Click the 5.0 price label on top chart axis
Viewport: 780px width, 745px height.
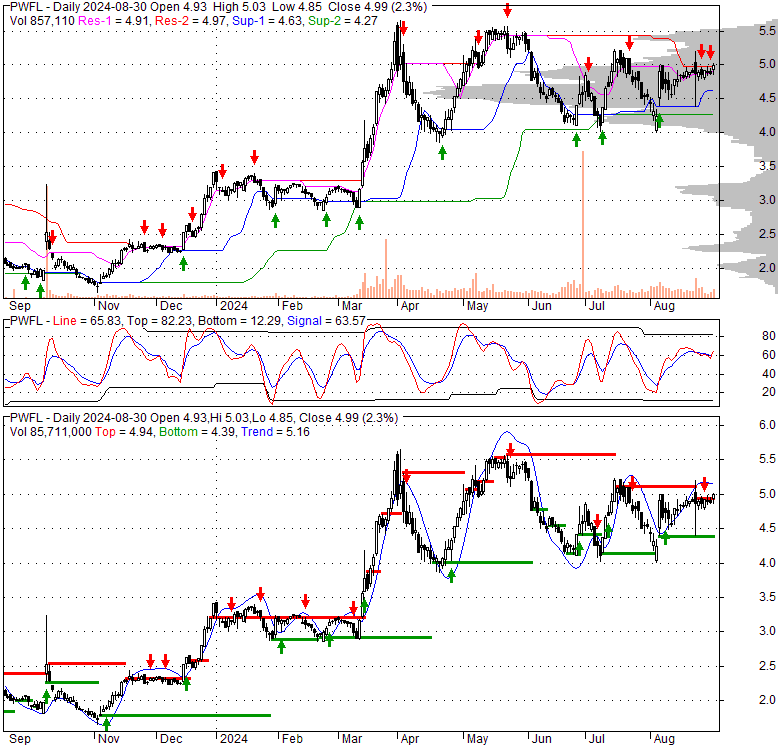click(767, 64)
